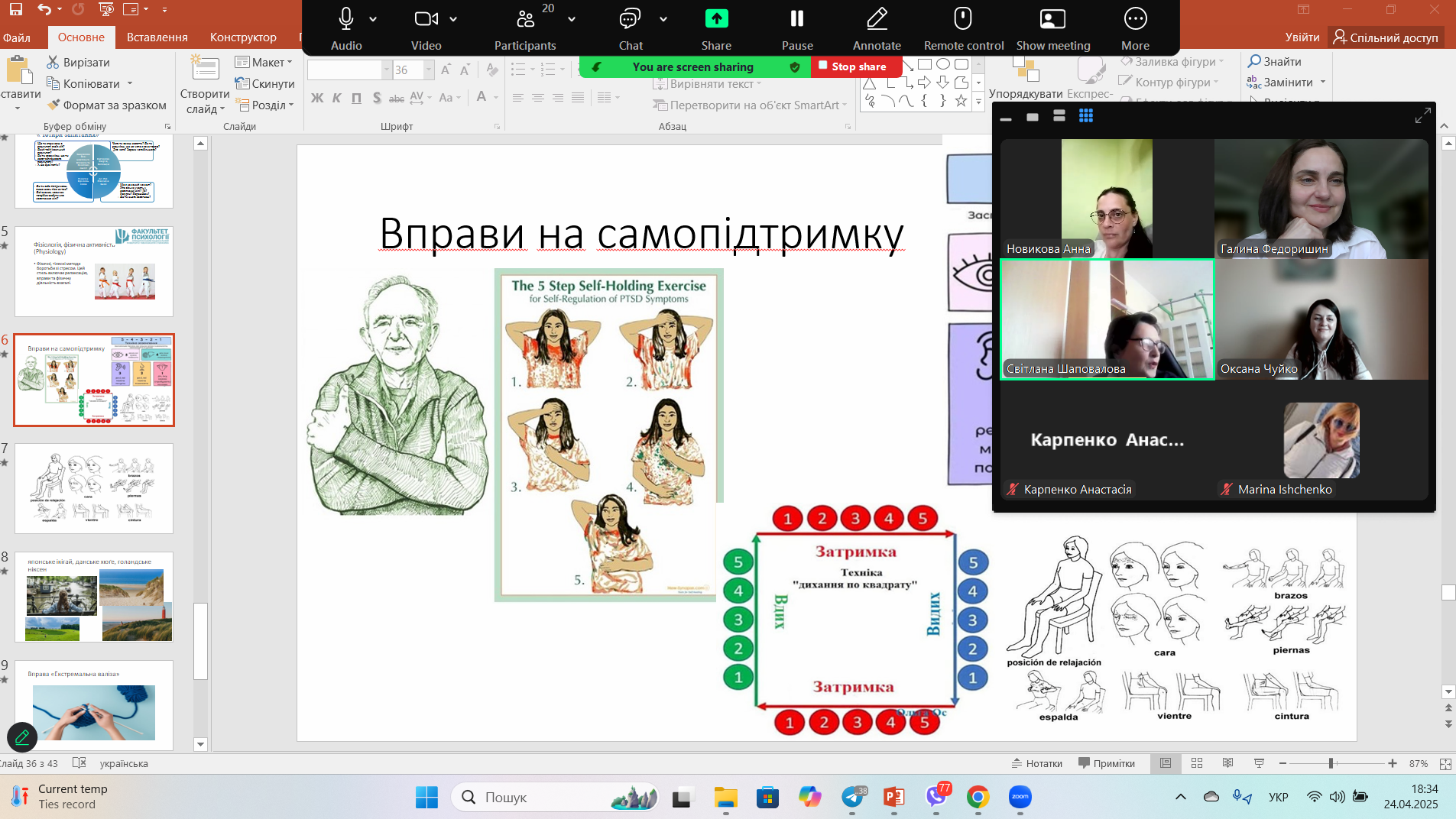The image size is (1456, 819).
Task: Open the font size dropdown showing 36
Action: pyautogui.click(x=428, y=70)
